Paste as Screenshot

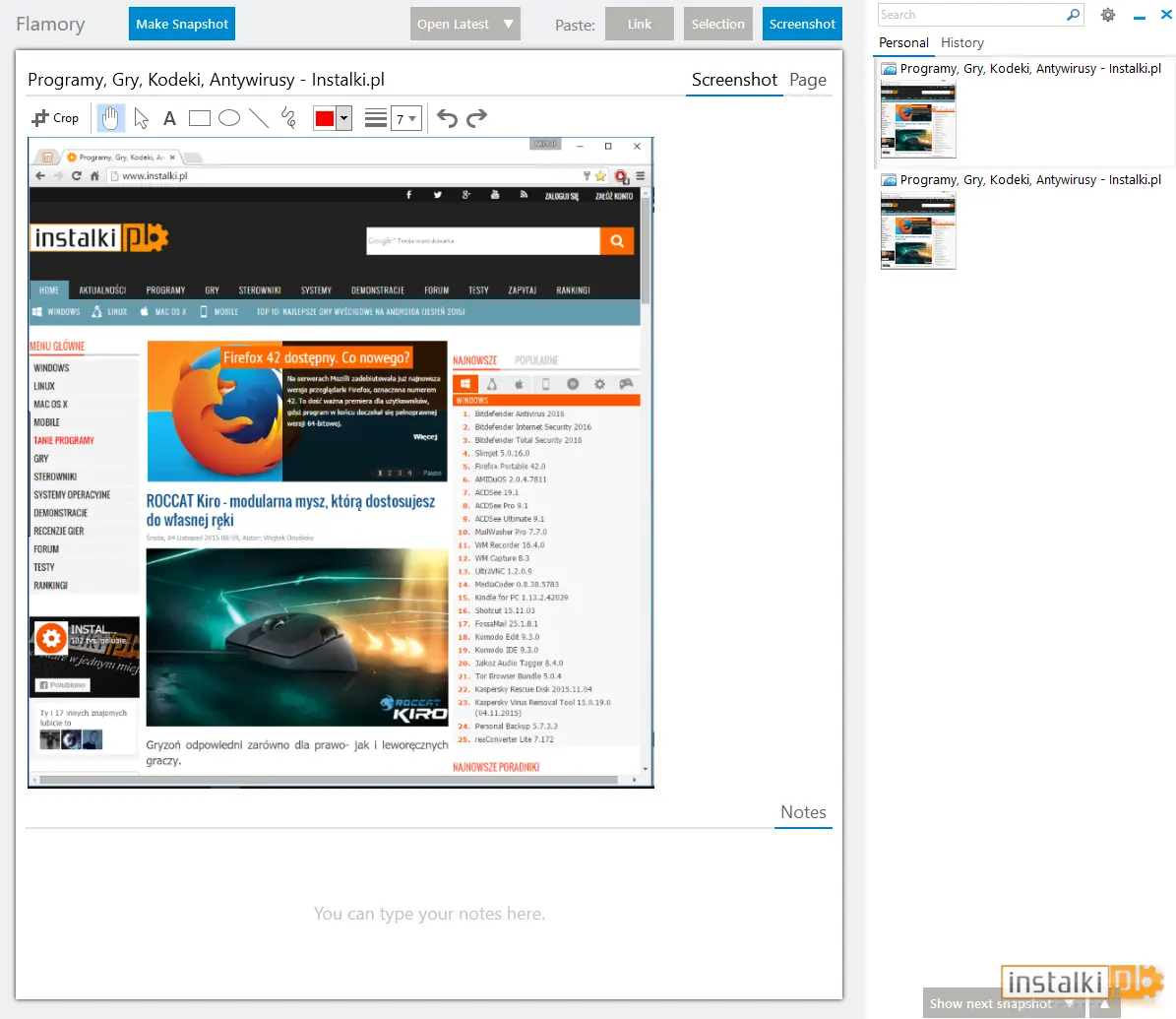pyautogui.click(x=802, y=24)
